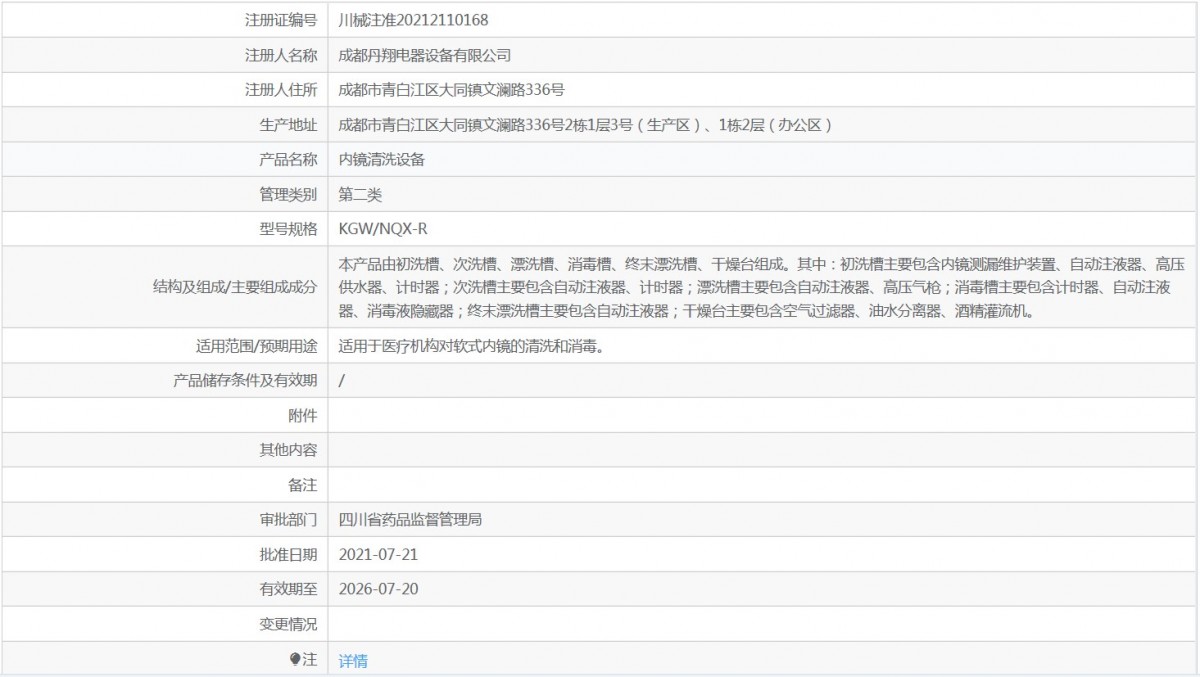The image size is (1200, 677).
Task: Open the 详情 link
Action: [353, 660]
